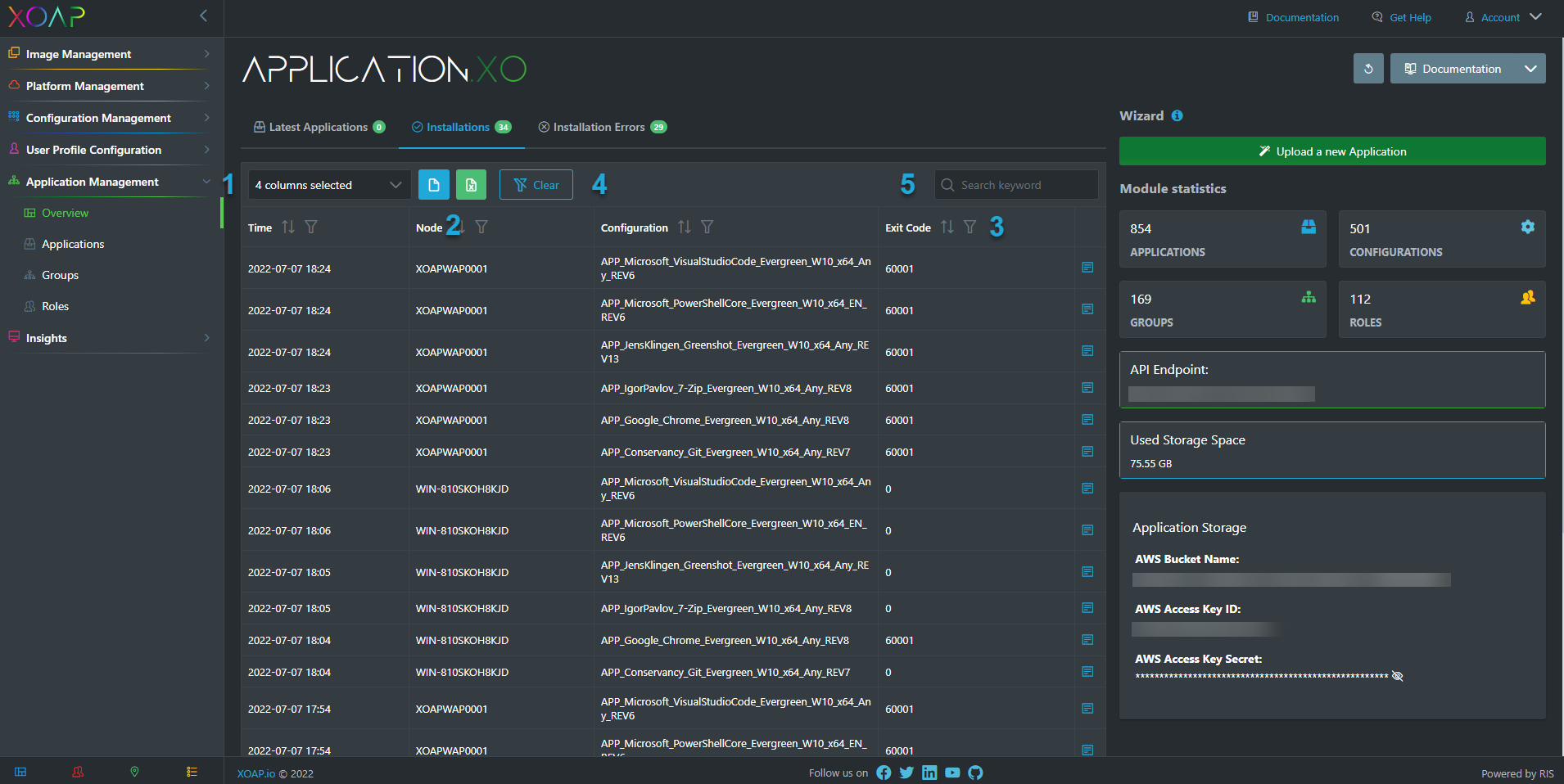Filter the Configuration column

click(x=707, y=227)
